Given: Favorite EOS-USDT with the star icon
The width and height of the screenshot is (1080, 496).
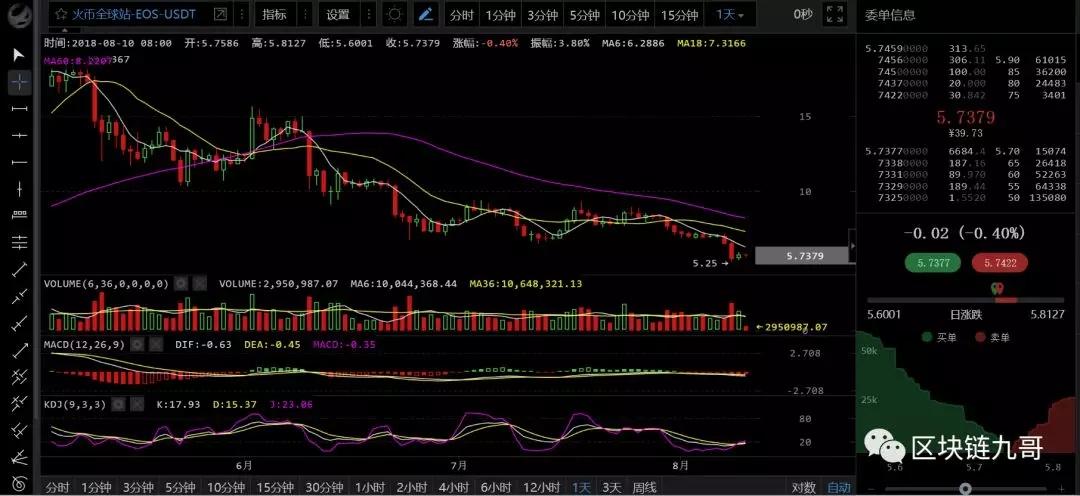Looking at the screenshot, I should (x=61, y=14).
